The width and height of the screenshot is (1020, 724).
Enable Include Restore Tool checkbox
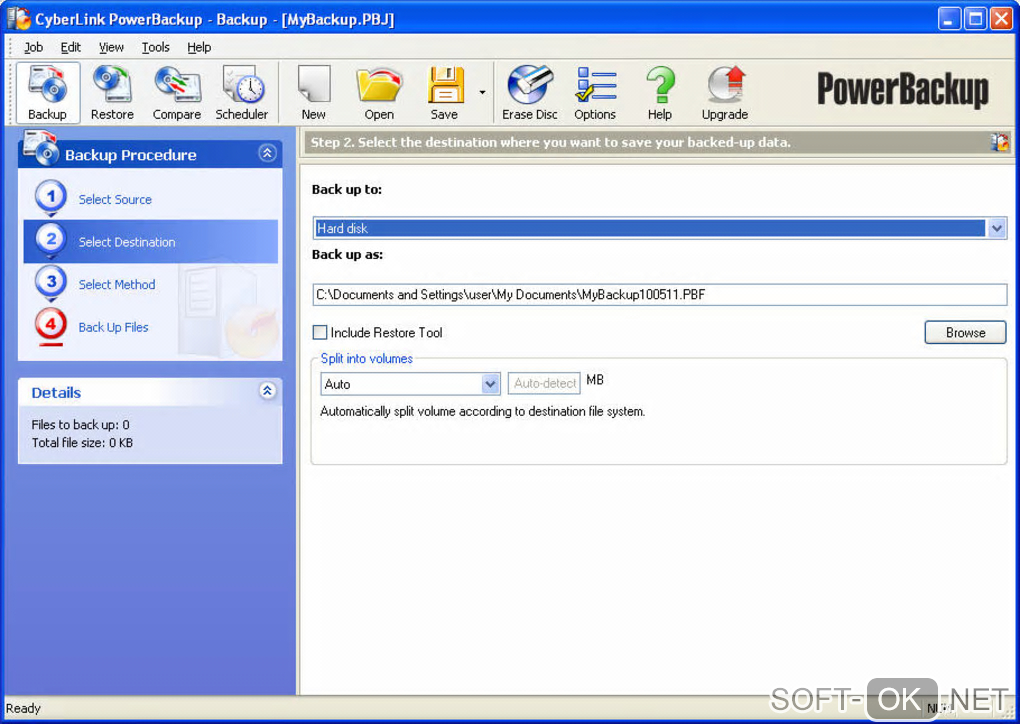pos(320,332)
